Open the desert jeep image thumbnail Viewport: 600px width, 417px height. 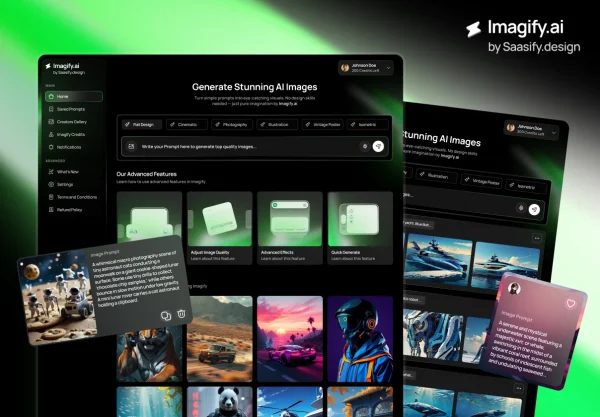[x=220, y=339]
